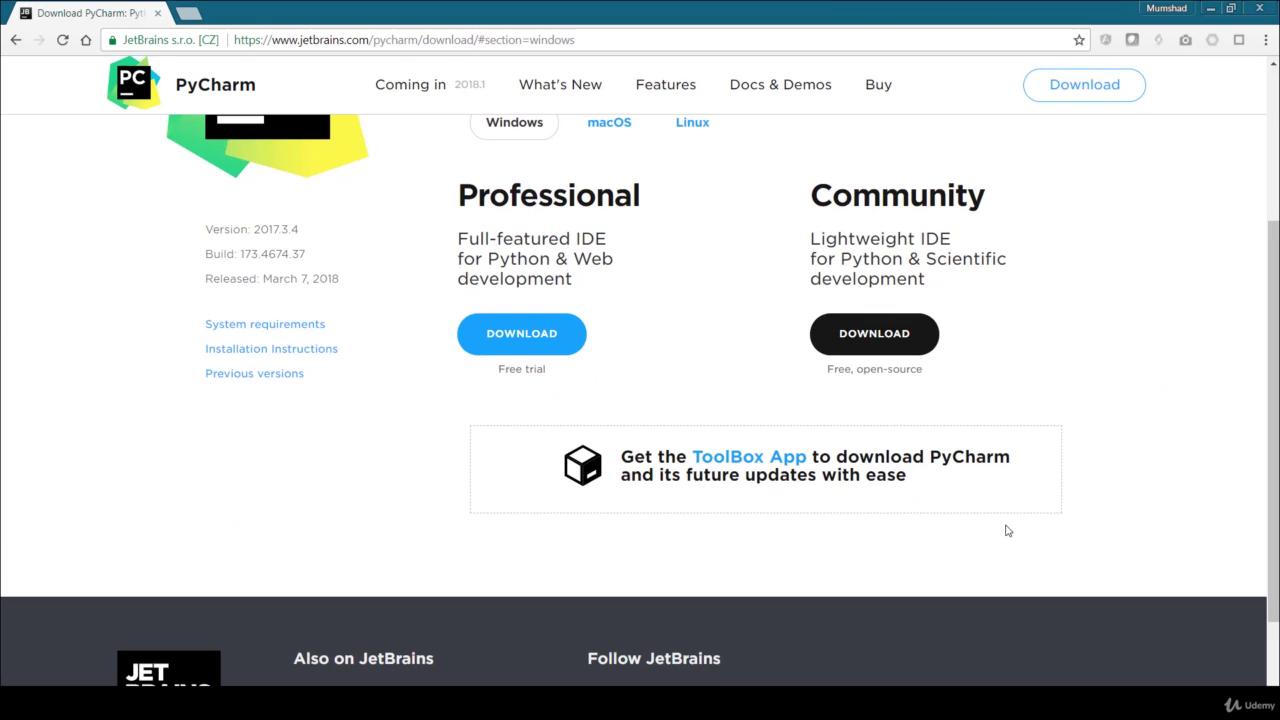Click the Mumshad profile button

pos(1166,8)
